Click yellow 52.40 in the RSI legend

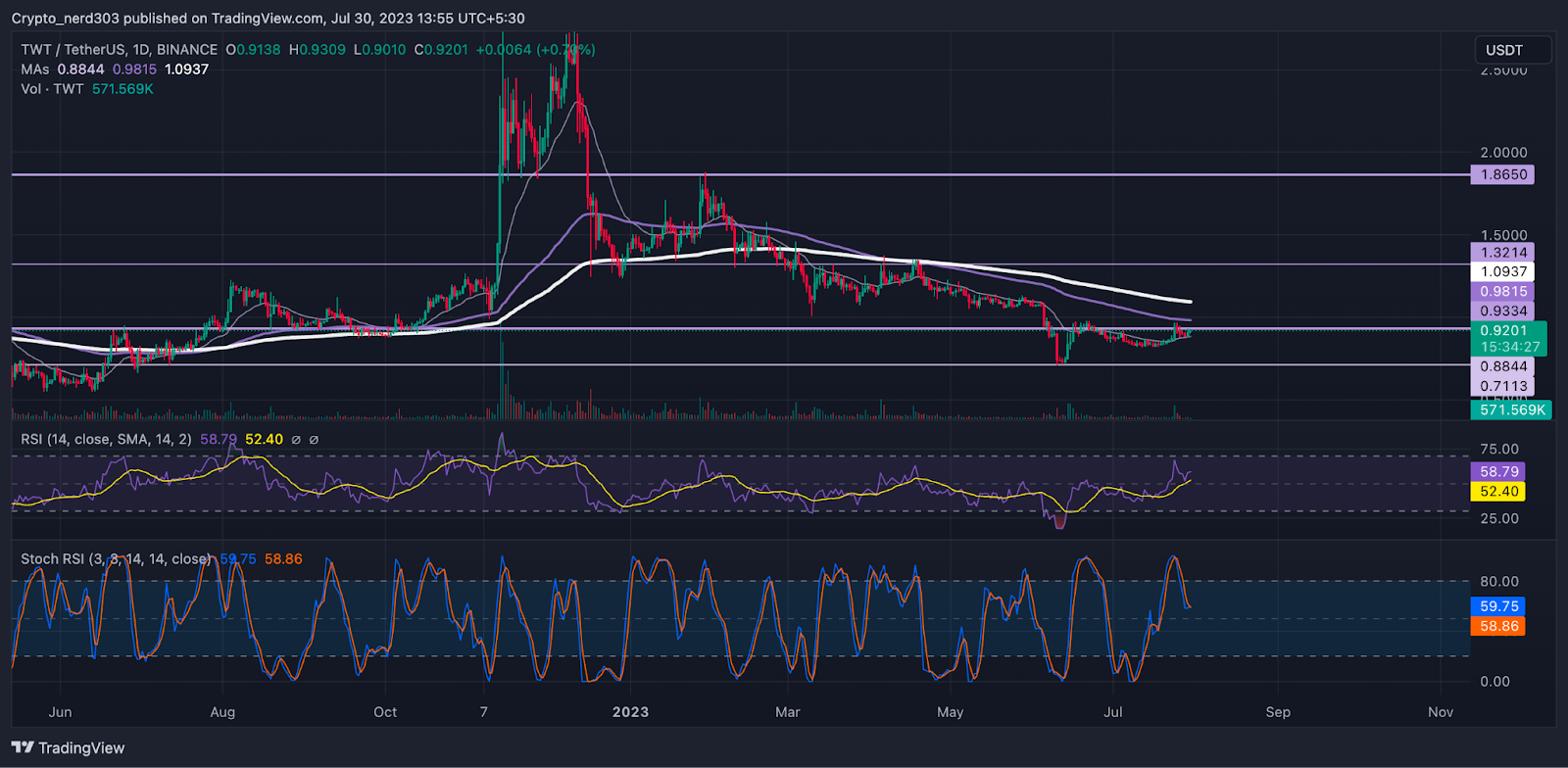click(265, 440)
